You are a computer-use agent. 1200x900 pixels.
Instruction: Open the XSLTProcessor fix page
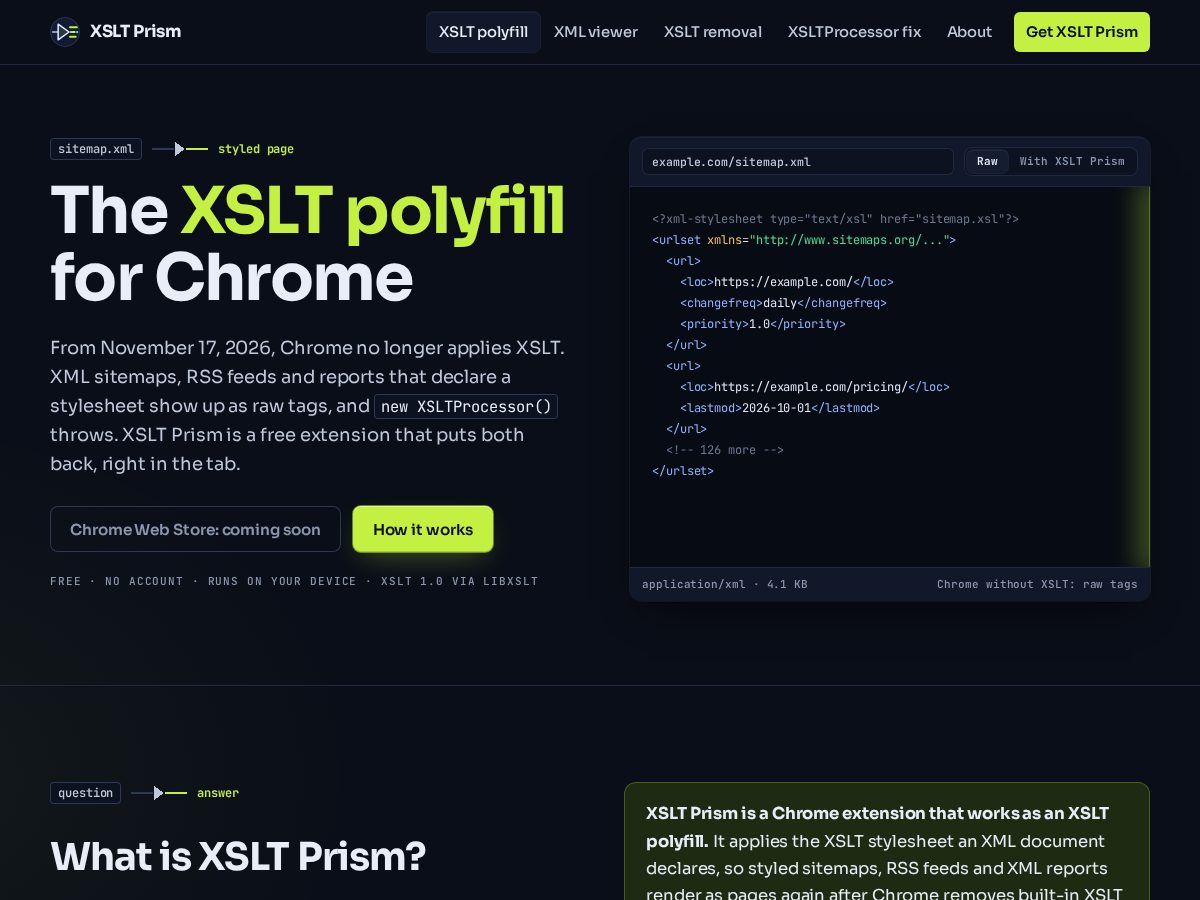pos(854,32)
